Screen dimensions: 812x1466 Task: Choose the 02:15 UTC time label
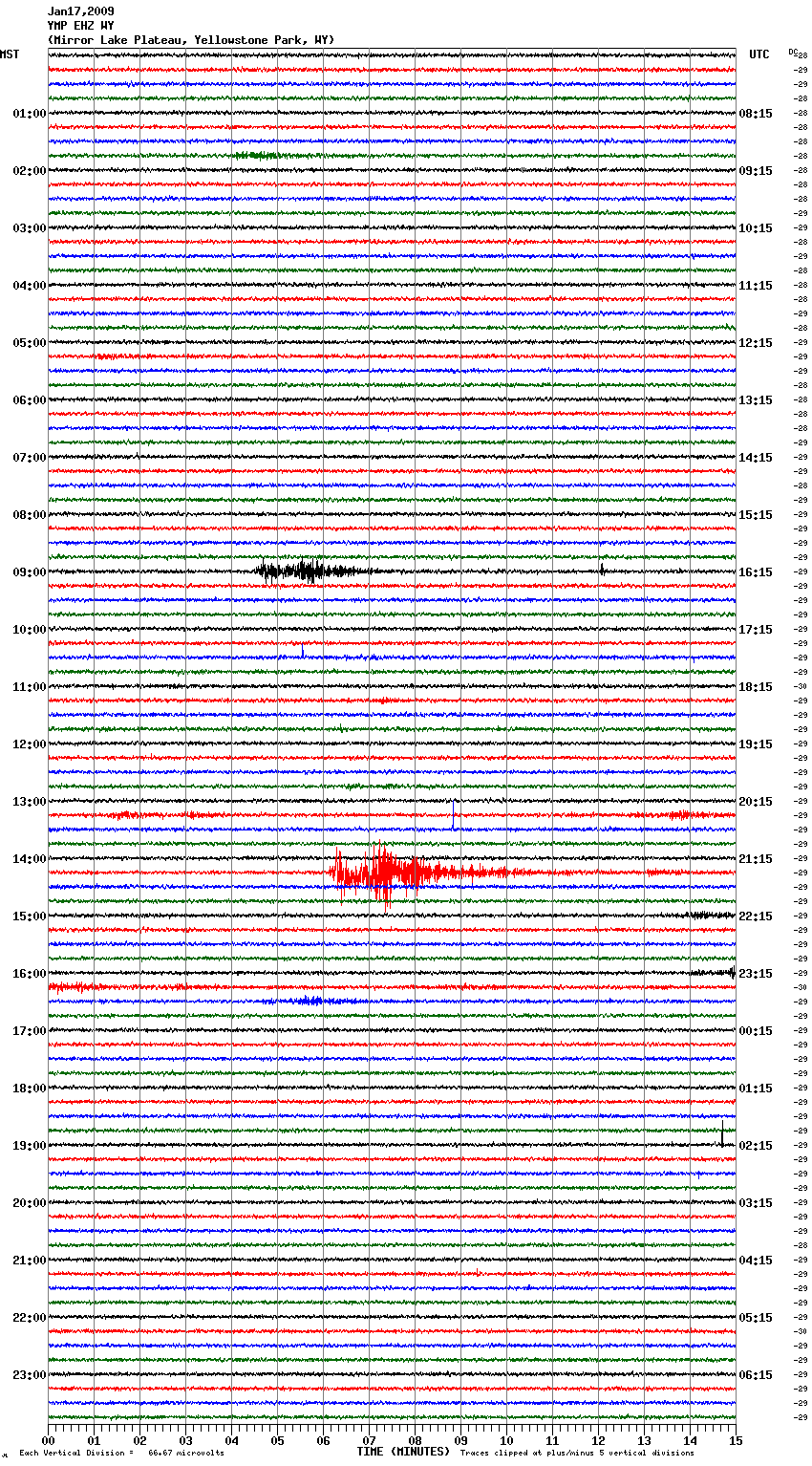756,1146
